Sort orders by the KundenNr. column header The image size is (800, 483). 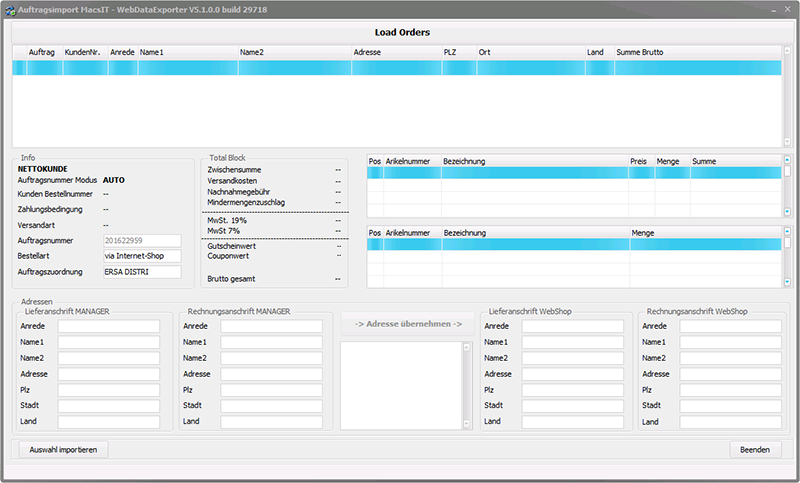(84, 52)
